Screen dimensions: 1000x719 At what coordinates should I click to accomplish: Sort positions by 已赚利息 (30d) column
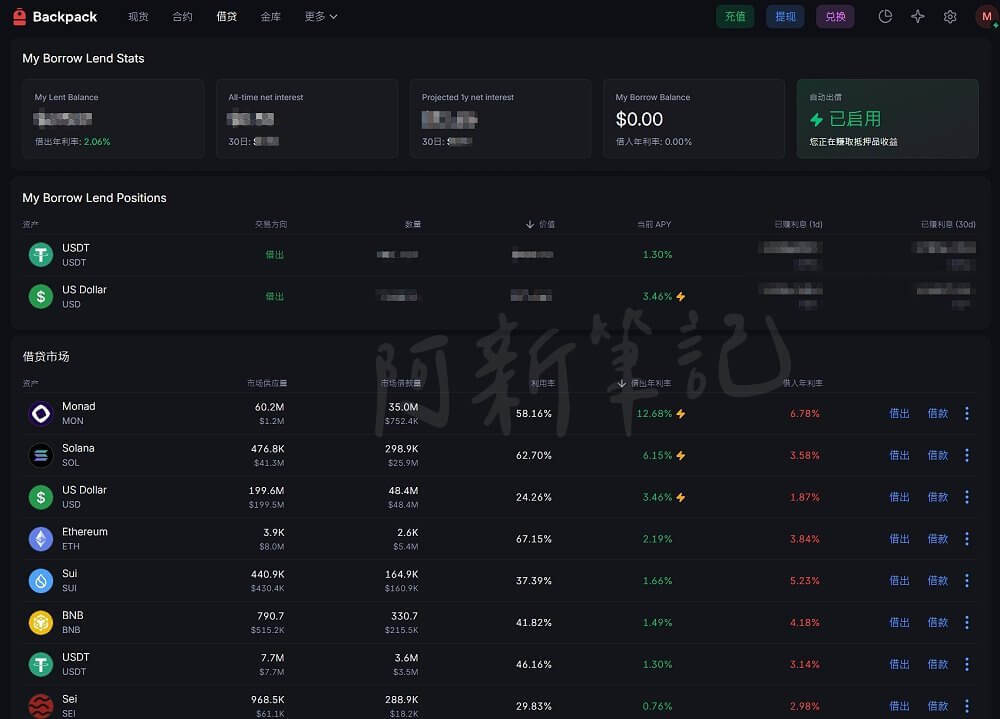click(x=948, y=224)
